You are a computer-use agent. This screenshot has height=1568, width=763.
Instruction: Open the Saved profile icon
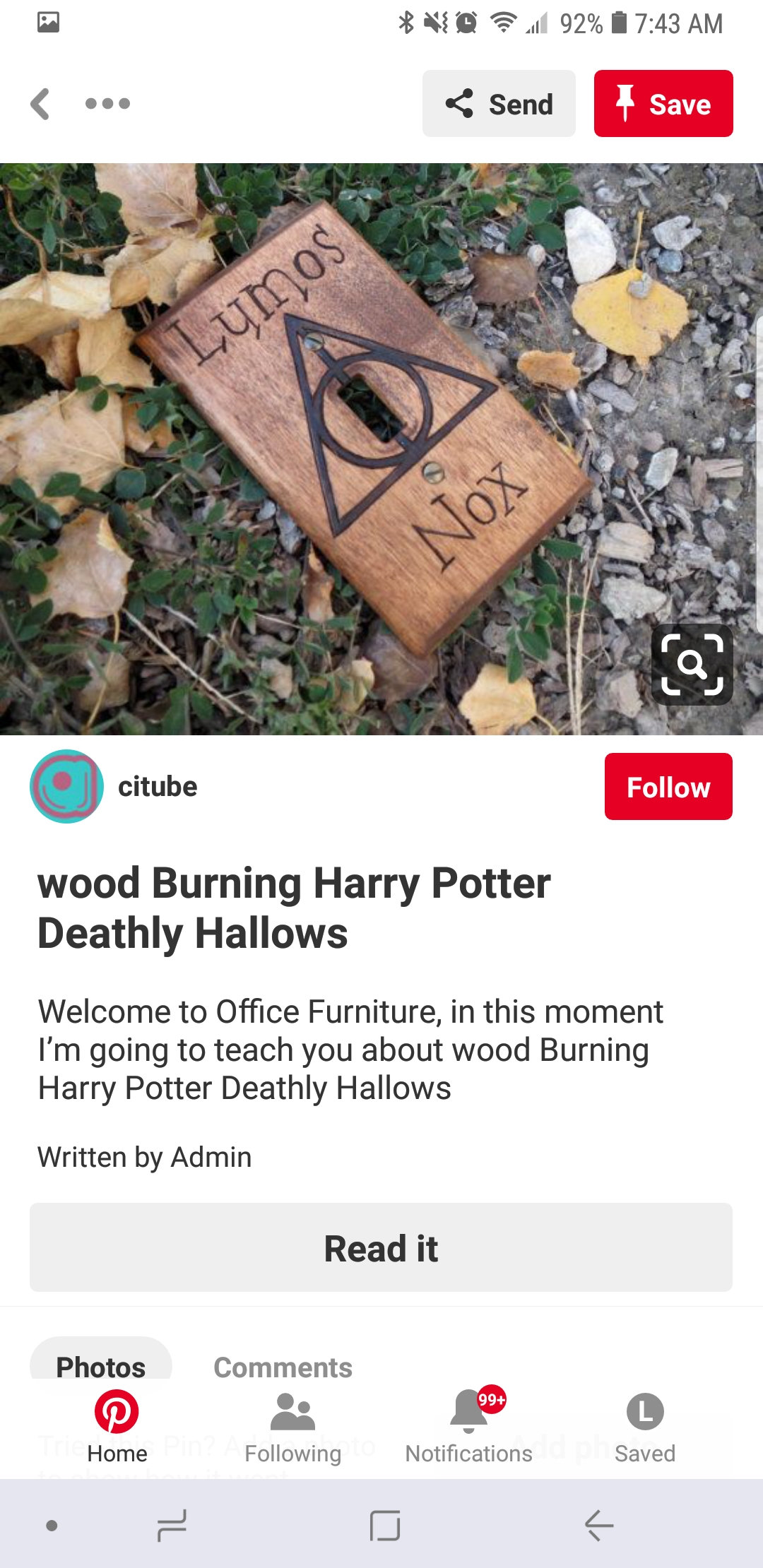(644, 1427)
